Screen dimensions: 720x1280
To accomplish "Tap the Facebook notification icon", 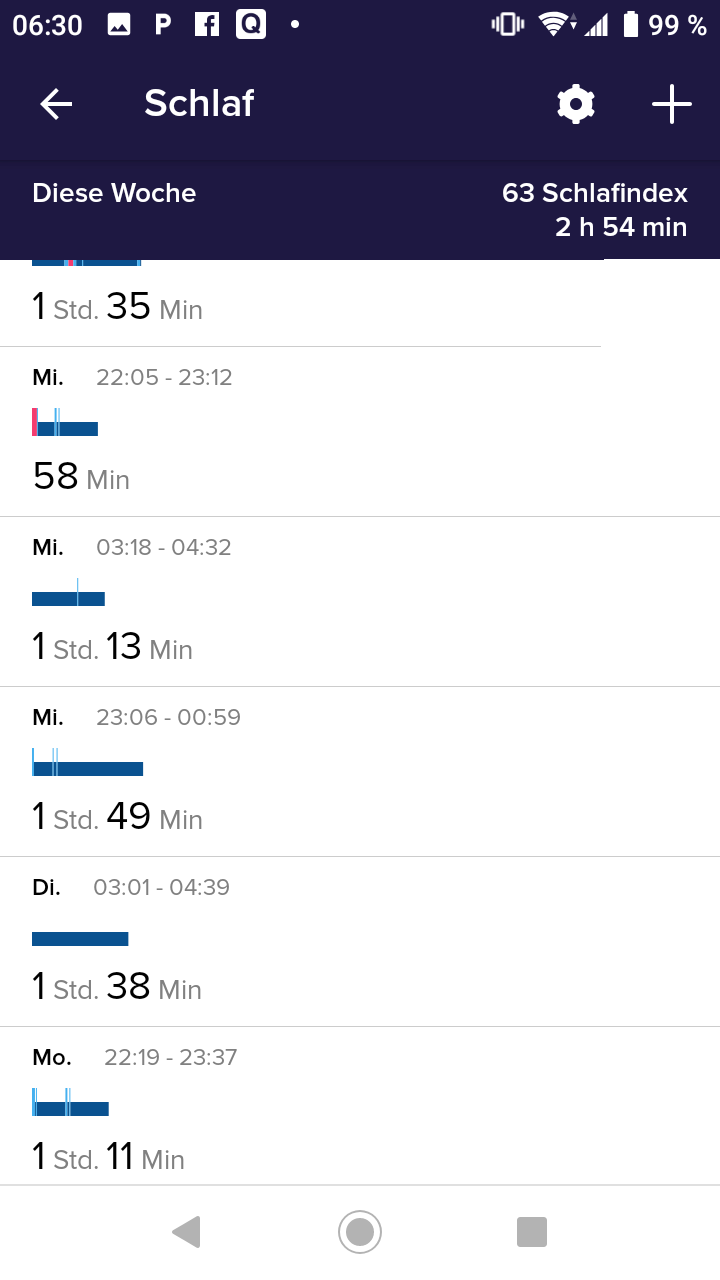I will [207, 25].
